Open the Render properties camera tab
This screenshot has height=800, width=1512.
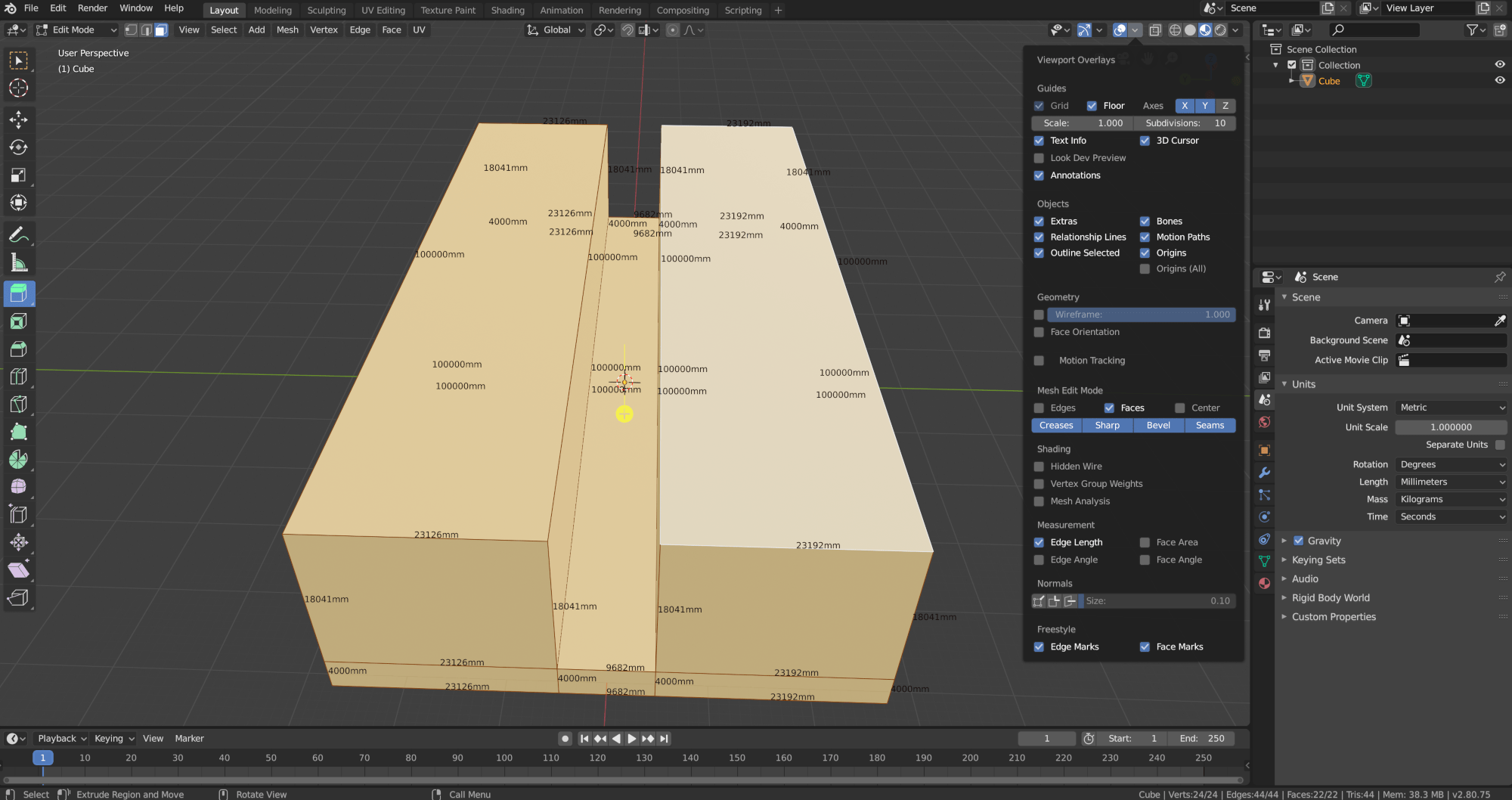pyautogui.click(x=1264, y=333)
